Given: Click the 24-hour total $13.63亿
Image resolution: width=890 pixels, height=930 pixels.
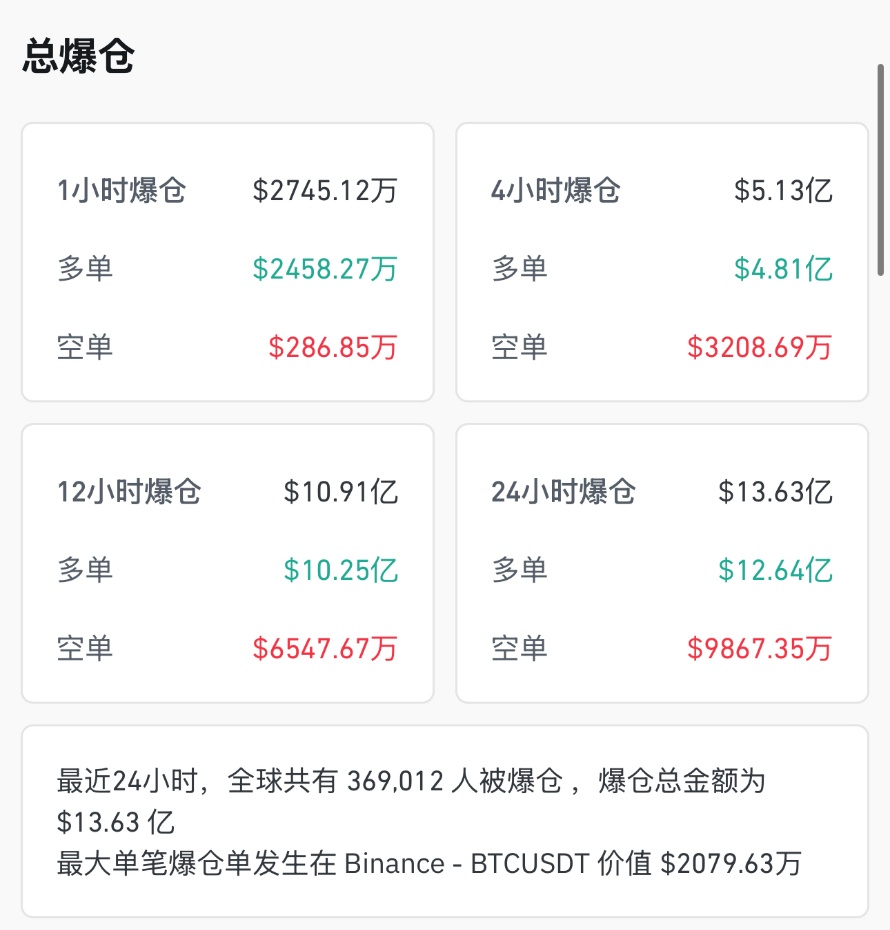Looking at the screenshot, I should [x=775, y=492].
